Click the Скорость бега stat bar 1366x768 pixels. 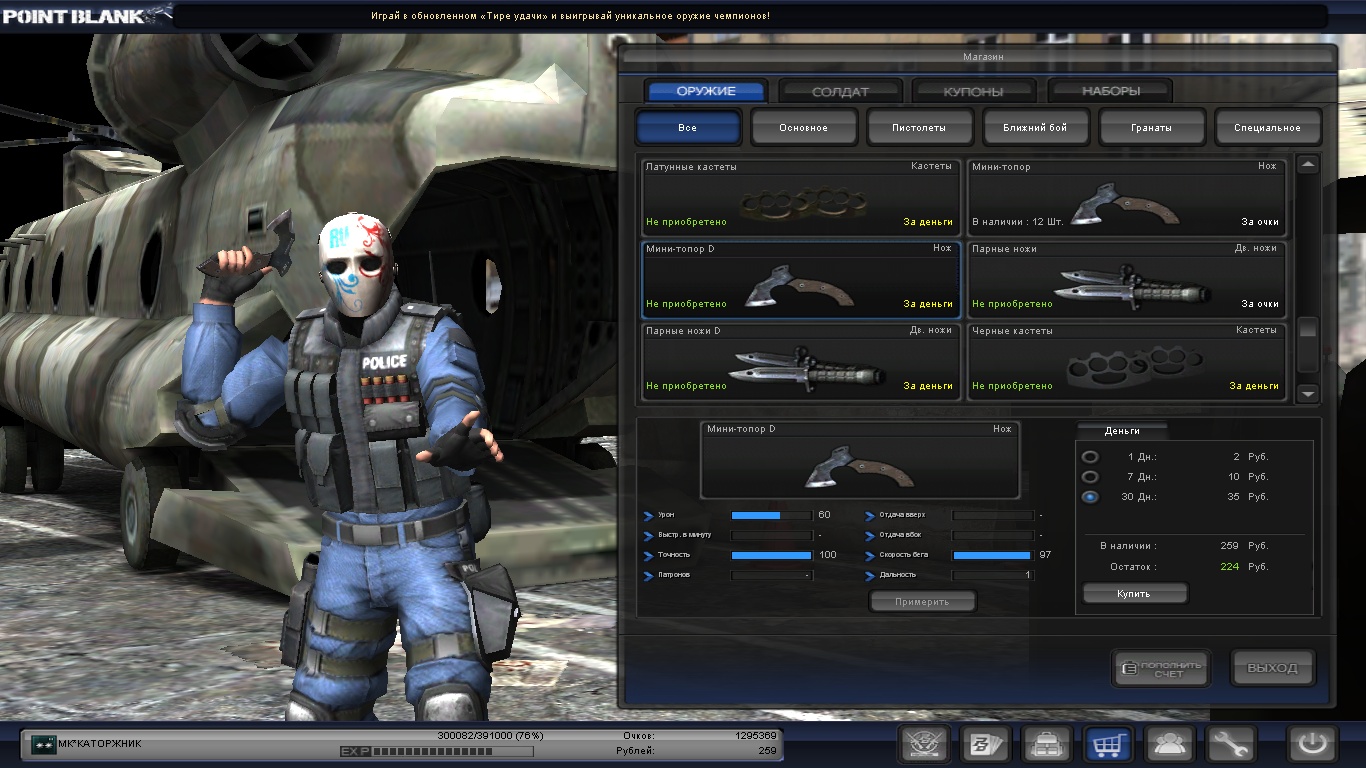(992, 555)
